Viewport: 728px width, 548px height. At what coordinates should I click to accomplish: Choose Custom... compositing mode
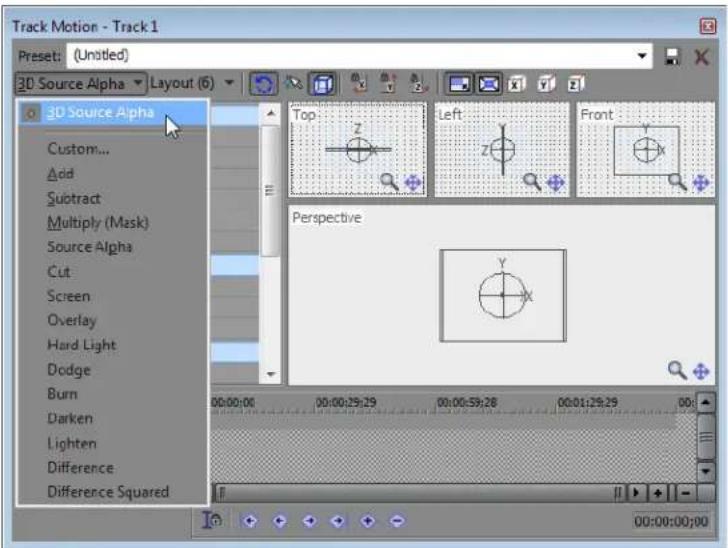click(78, 149)
